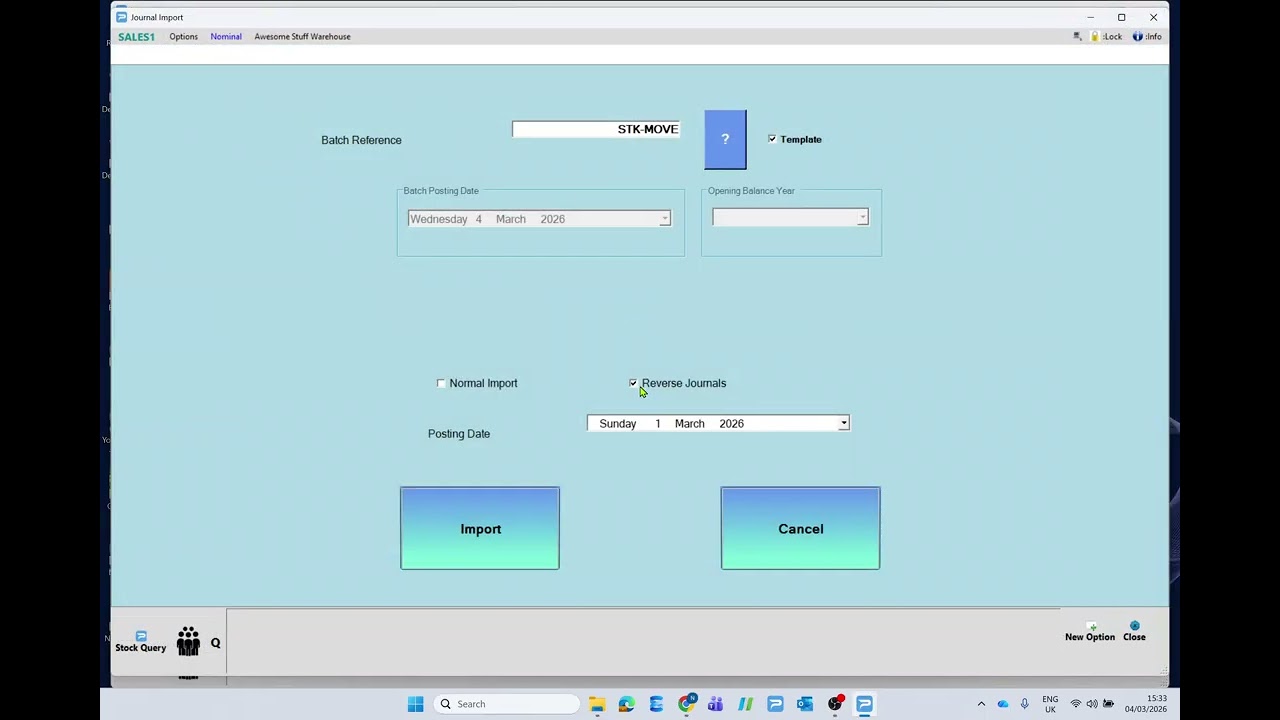The image size is (1280, 720).
Task: Lock the session with the Lock icon
Action: [x=1106, y=36]
